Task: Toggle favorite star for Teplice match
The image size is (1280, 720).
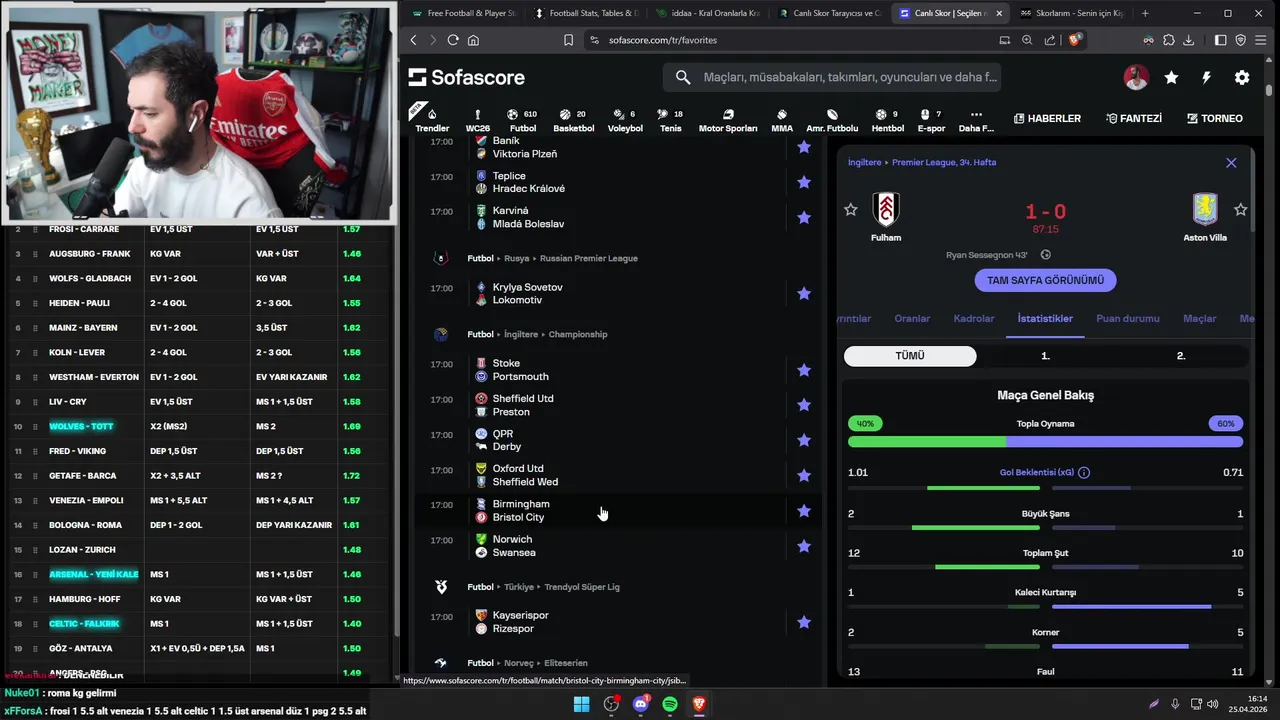Action: 804,182
